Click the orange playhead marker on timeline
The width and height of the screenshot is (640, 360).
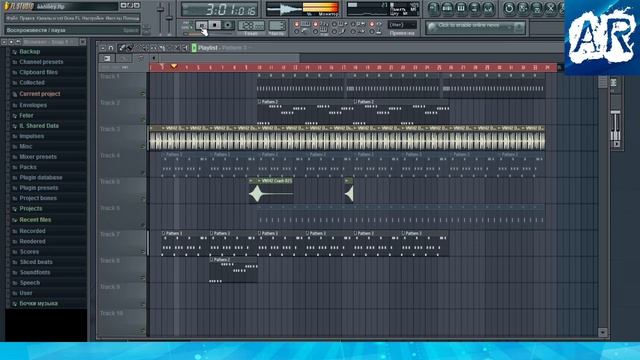click(174, 66)
